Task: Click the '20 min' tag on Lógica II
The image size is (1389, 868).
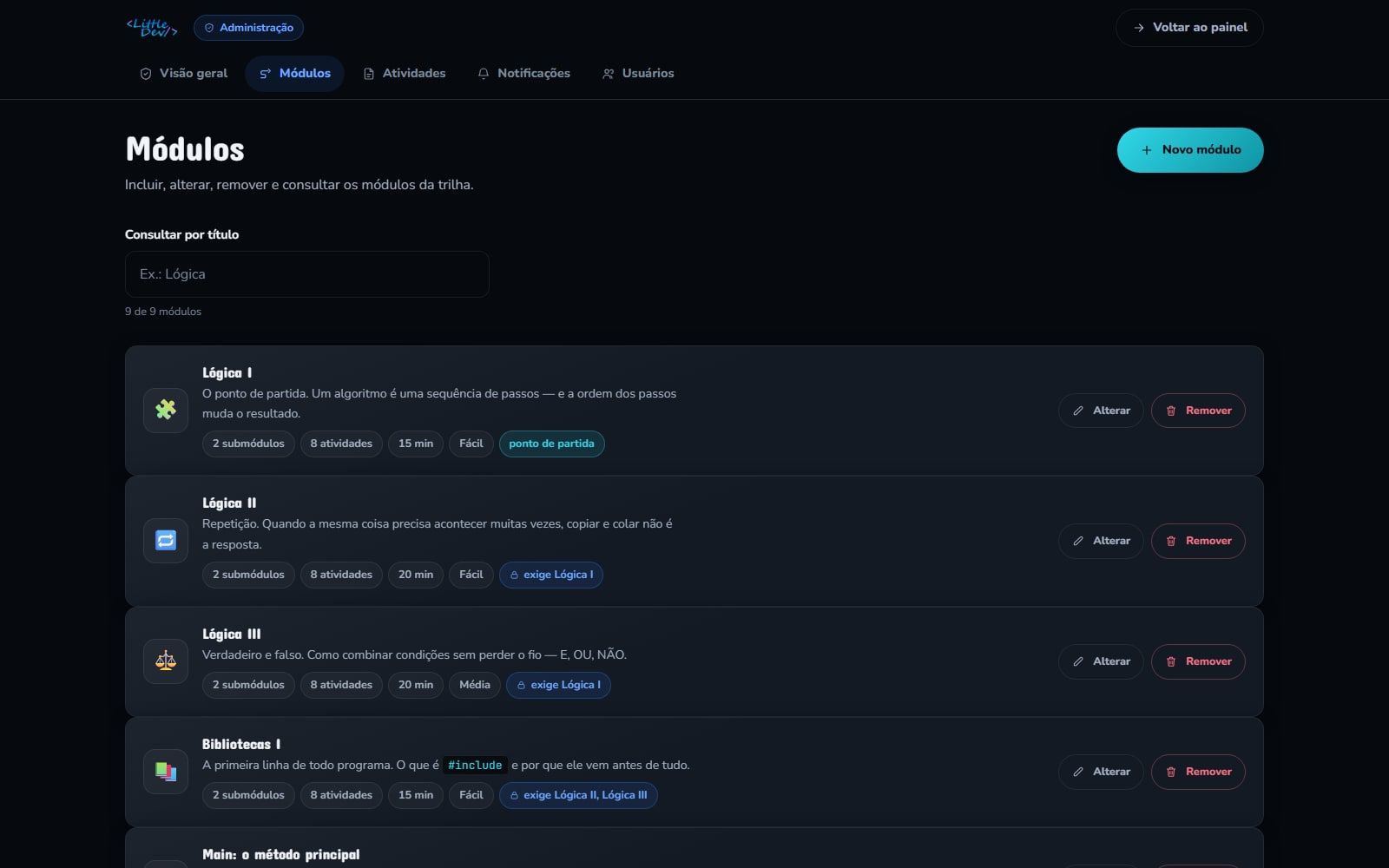Action: (416, 575)
